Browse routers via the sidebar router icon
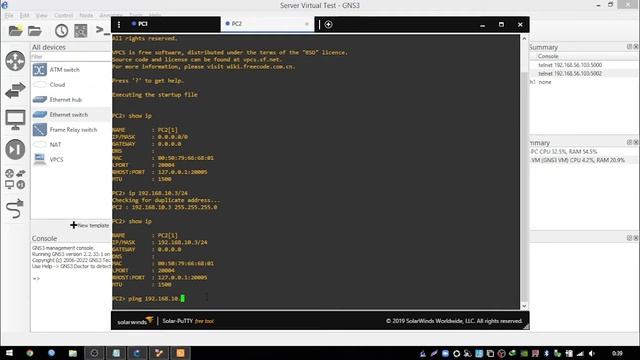 pyautogui.click(x=15, y=61)
